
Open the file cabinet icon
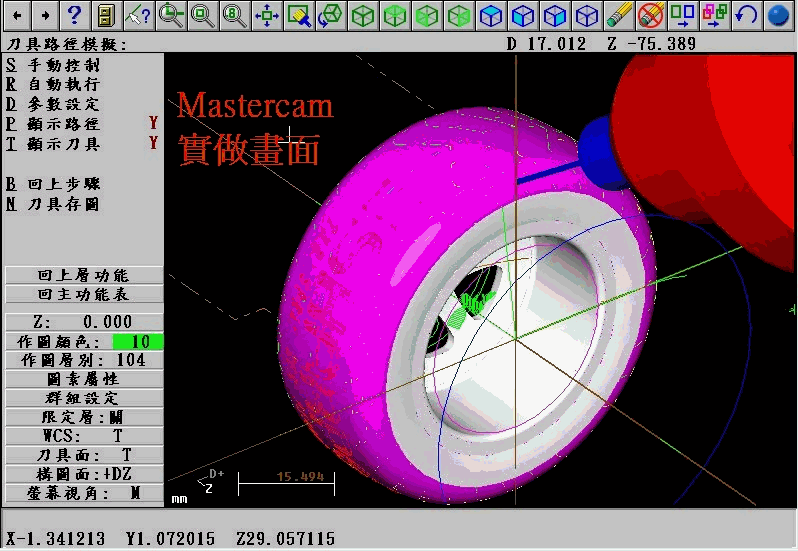pyautogui.click(x=106, y=15)
